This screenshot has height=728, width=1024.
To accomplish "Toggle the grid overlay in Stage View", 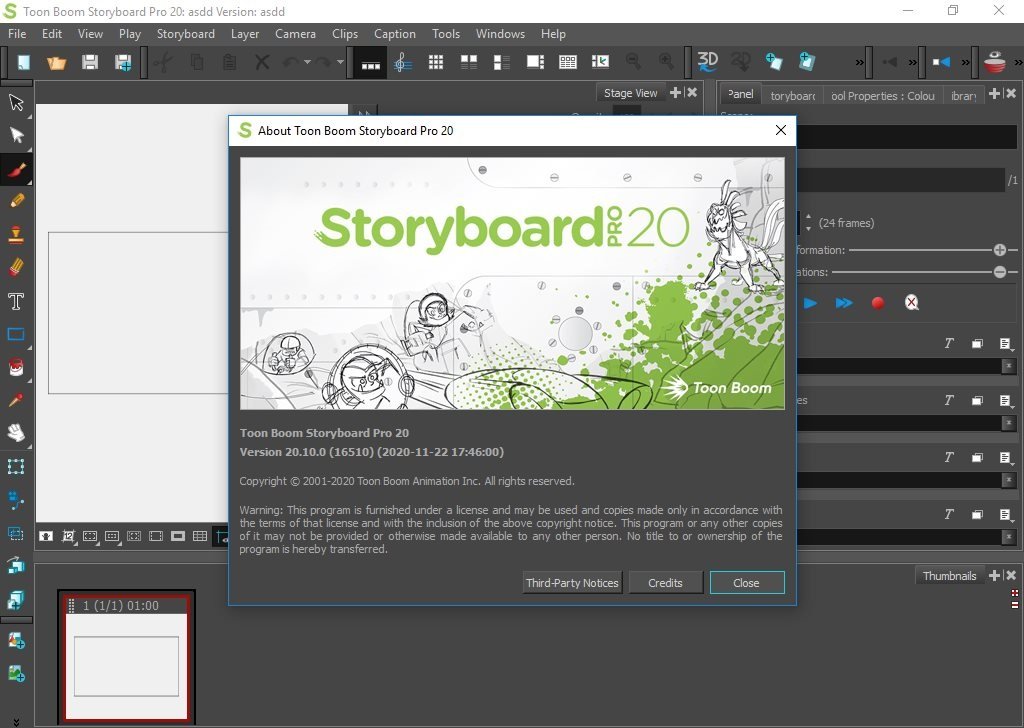I will [200, 536].
